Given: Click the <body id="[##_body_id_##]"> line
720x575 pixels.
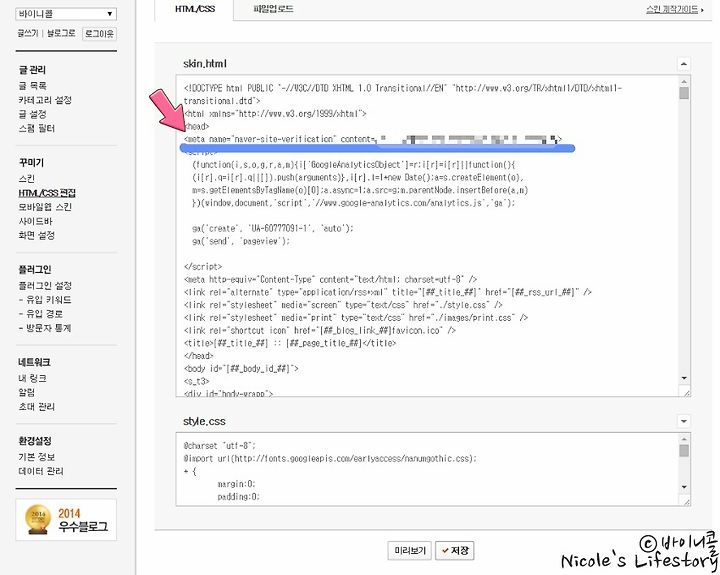Looking at the screenshot, I should coord(241,368).
